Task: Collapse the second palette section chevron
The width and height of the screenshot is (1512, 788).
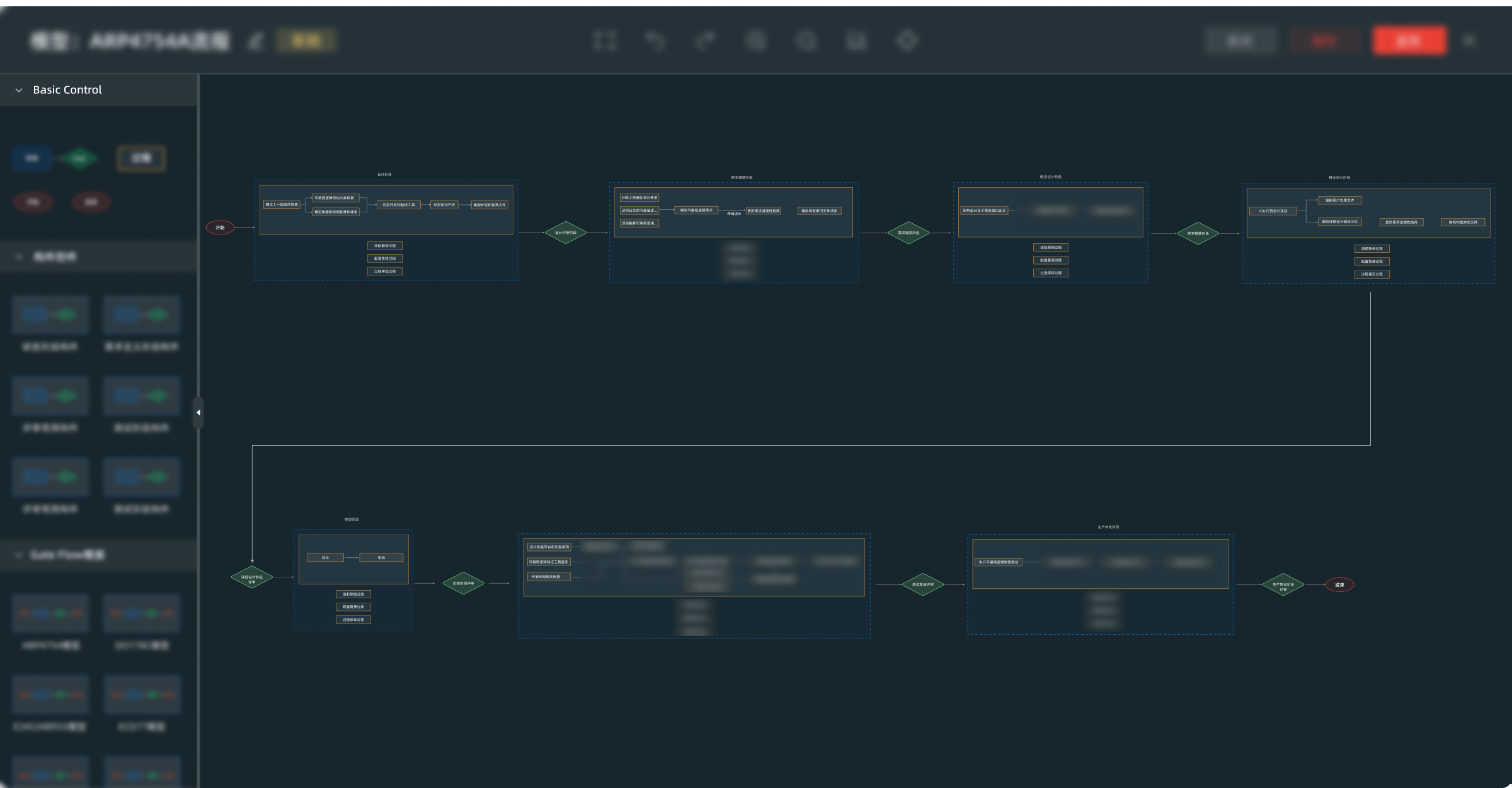Action: [x=19, y=257]
